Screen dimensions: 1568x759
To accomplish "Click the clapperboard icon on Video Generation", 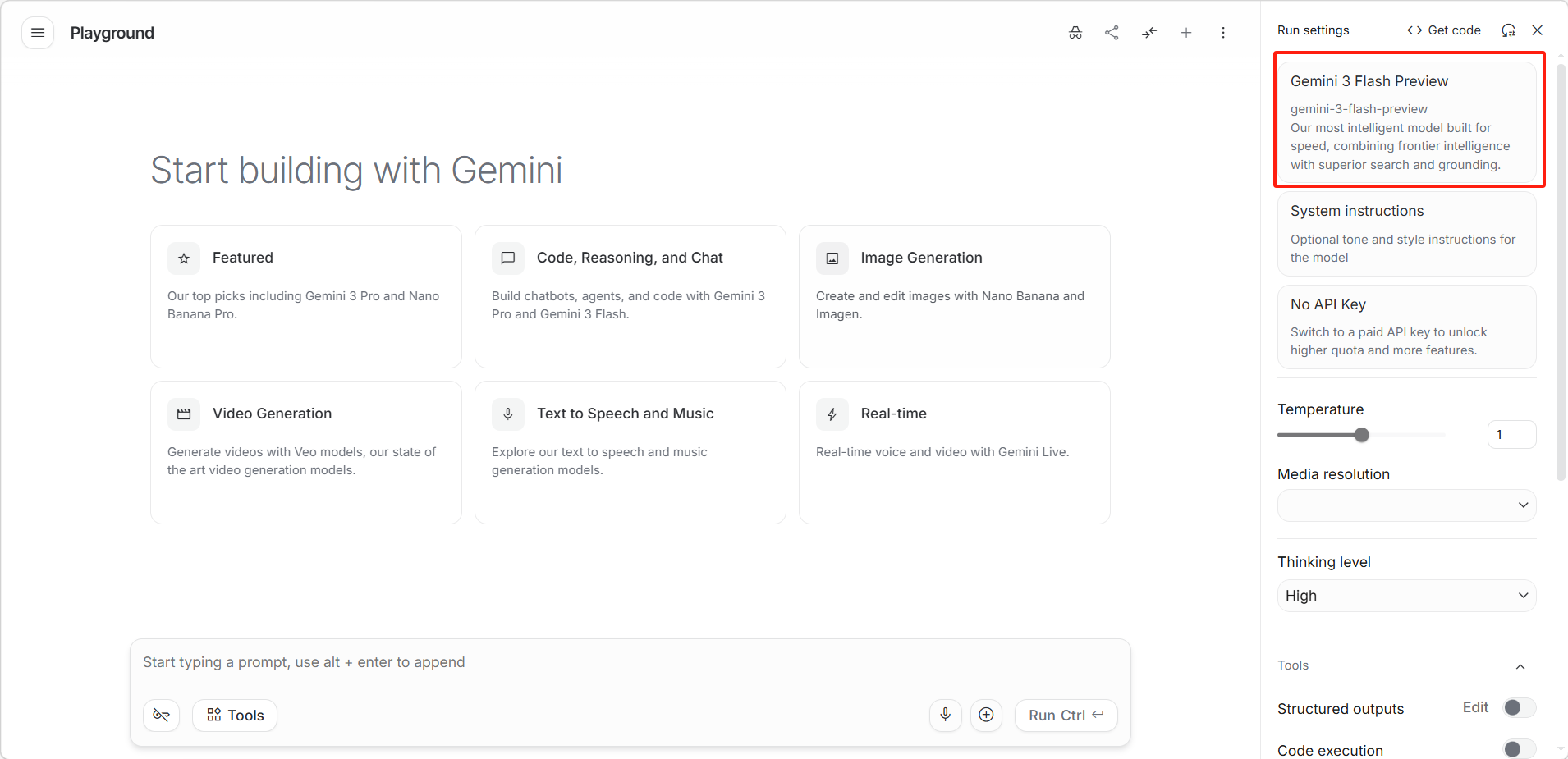I will (184, 414).
